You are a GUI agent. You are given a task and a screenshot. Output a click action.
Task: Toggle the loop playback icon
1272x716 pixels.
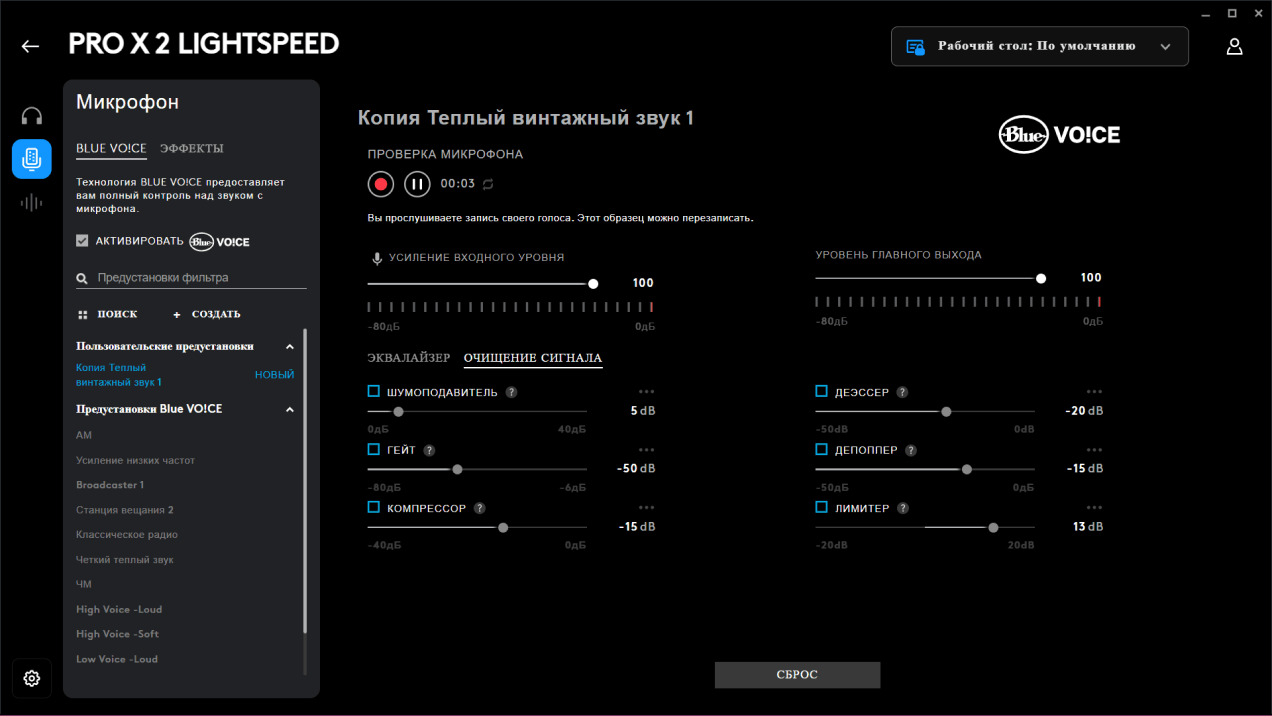488,184
